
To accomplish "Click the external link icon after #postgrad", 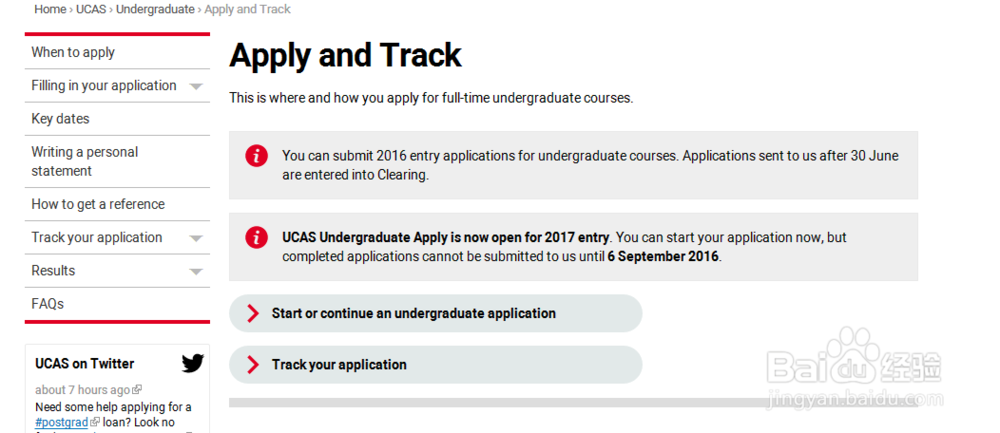I will coord(96,422).
